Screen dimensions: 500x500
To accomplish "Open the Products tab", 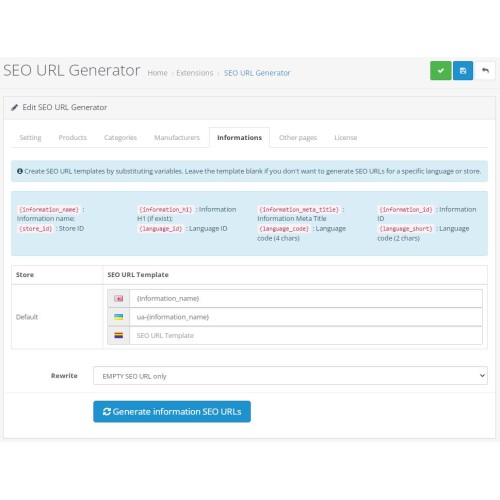I will 73,137.
